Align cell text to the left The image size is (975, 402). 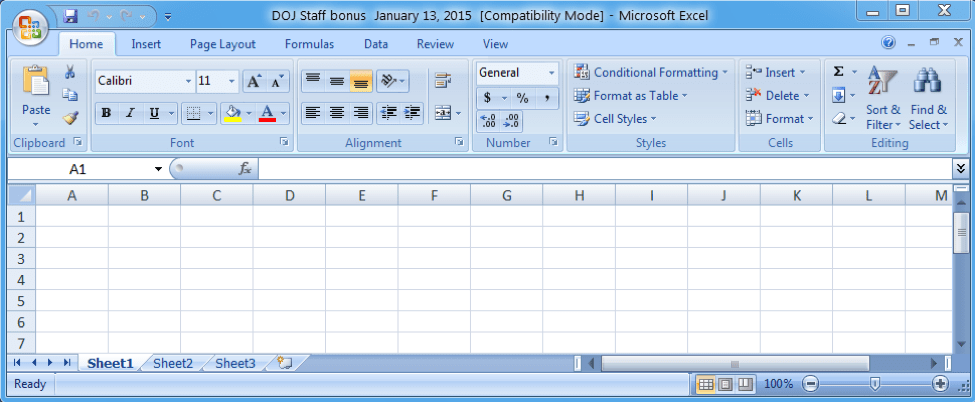pos(313,113)
